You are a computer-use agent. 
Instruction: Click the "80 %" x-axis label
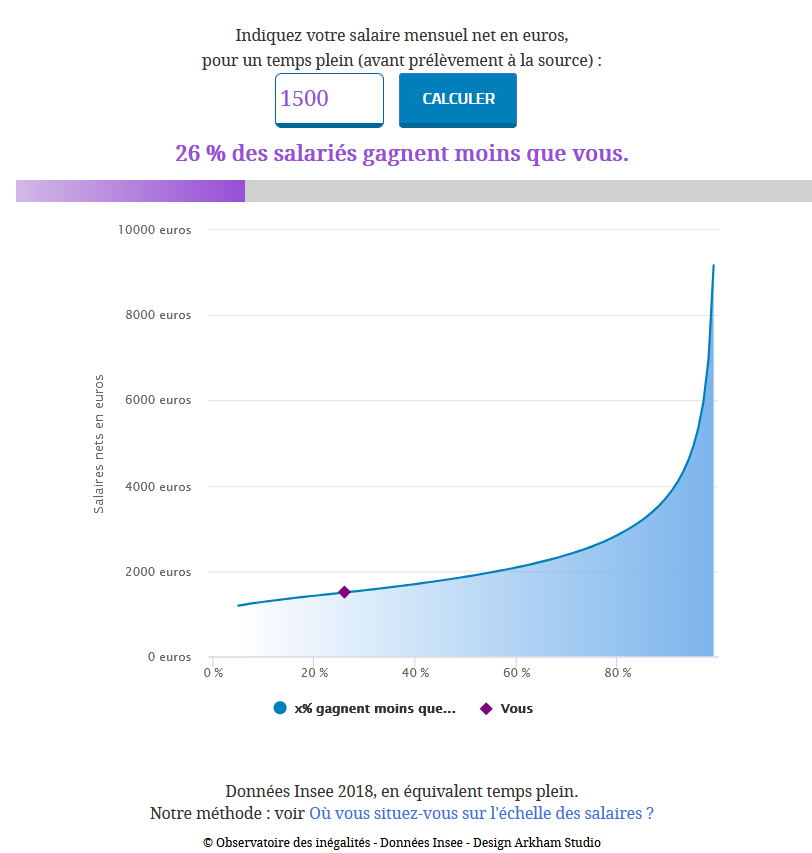click(618, 673)
